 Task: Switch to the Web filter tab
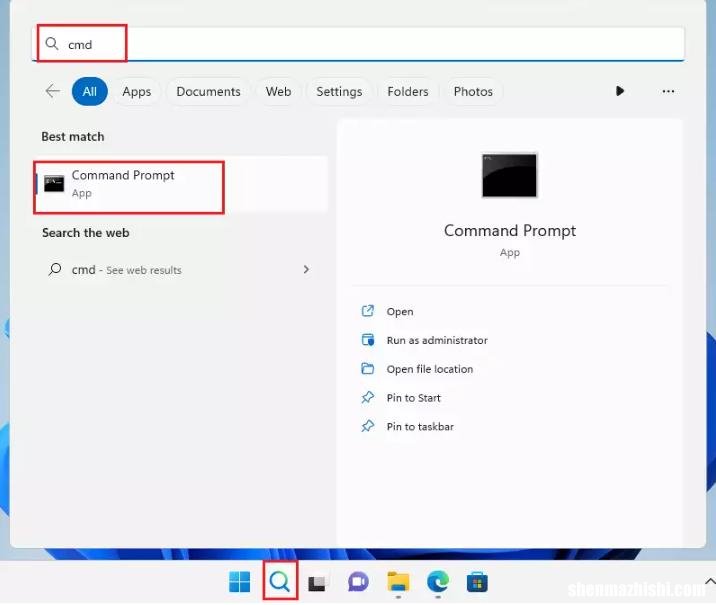pyautogui.click(x=279, y=91)
